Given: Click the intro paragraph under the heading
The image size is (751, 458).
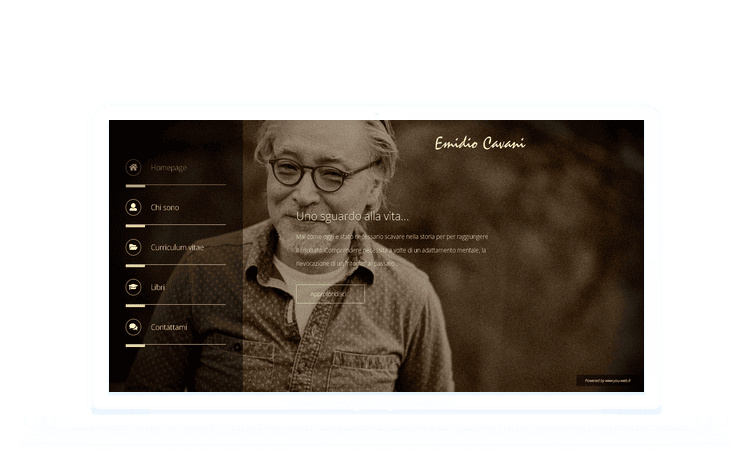Looking at the screenshot, I should [392, 250].
